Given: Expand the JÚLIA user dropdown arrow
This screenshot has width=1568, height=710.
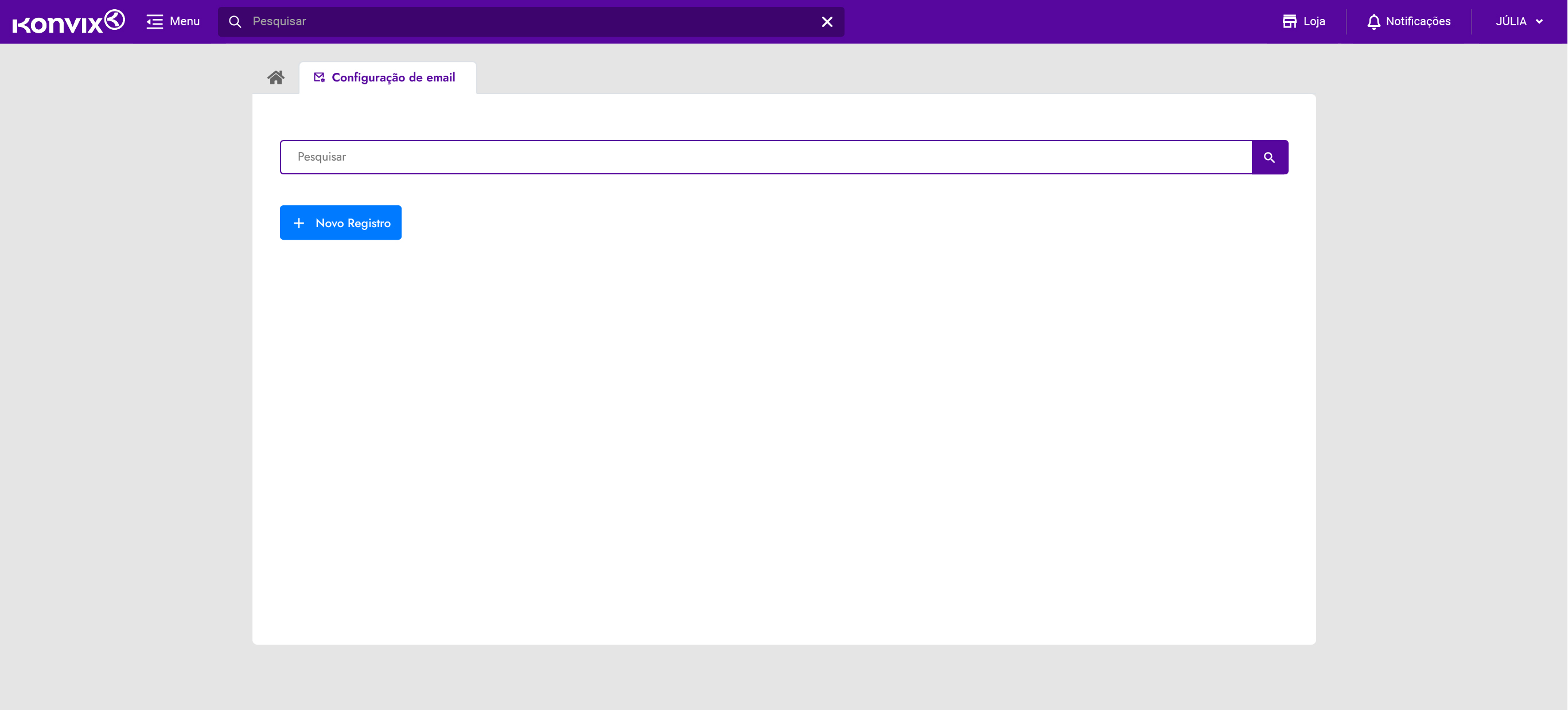Looking at the screenshot, I should tap(1539, 22).
